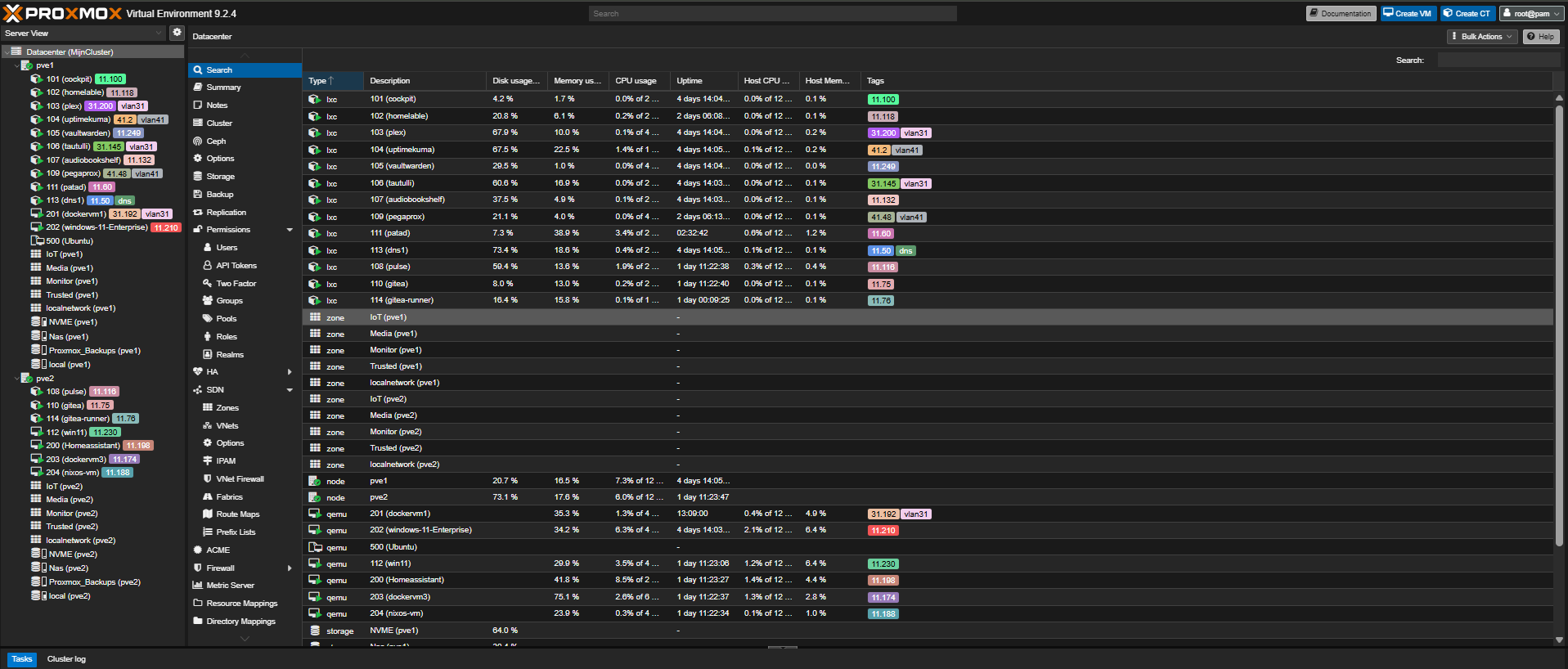Image resolution: width=1568 pixels, height=669 pixels.
Task: Expand the HA submenu arrow
Action: coord(290,372)
